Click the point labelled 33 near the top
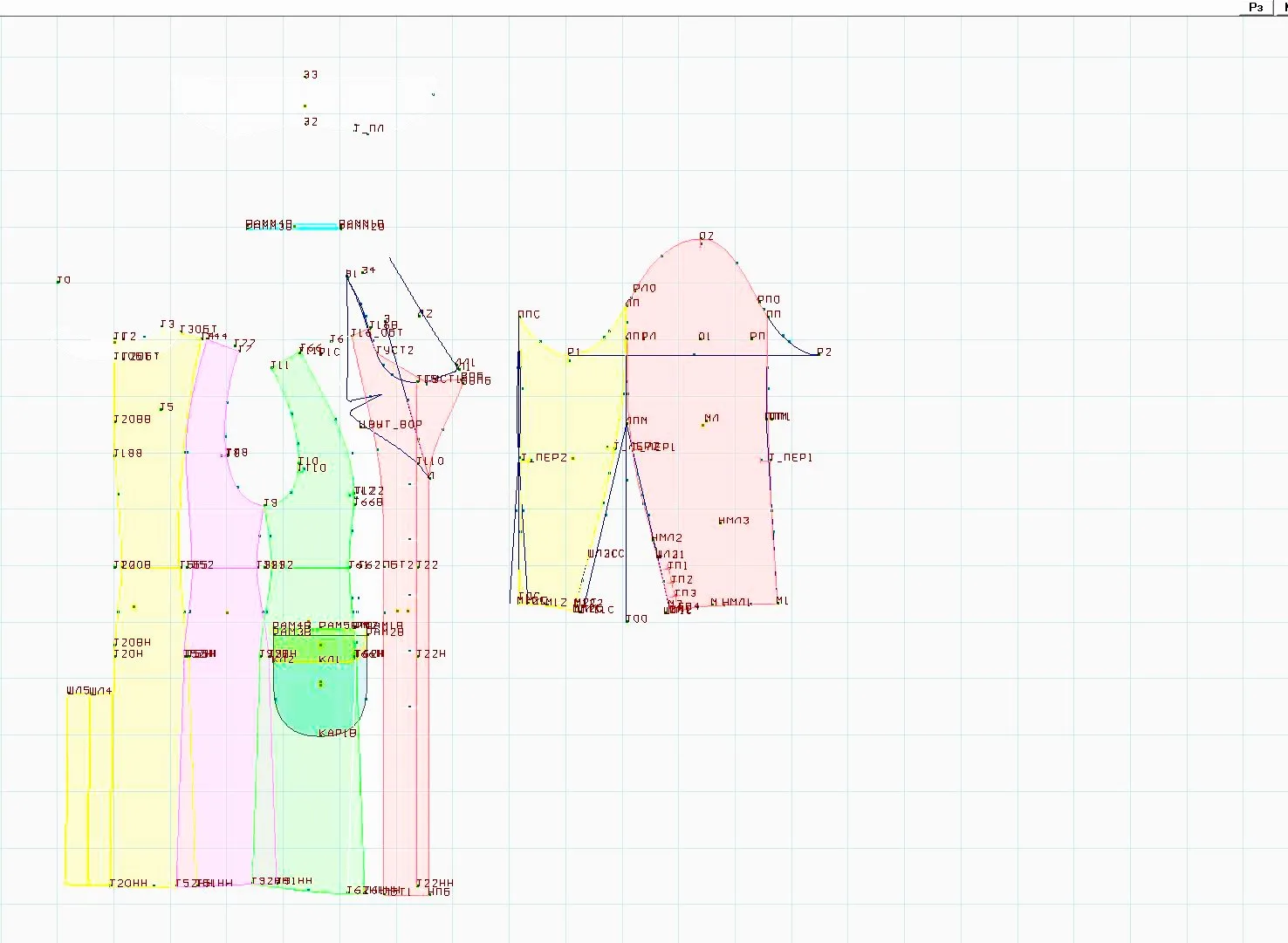The image size is (1288, 943). point(310,75)
